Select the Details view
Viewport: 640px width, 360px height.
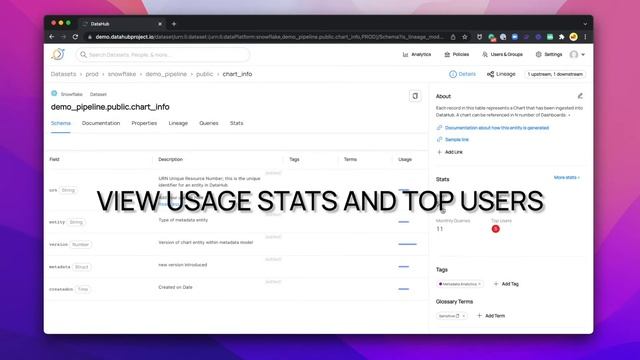pyautogui.click(x=462, y=74)
